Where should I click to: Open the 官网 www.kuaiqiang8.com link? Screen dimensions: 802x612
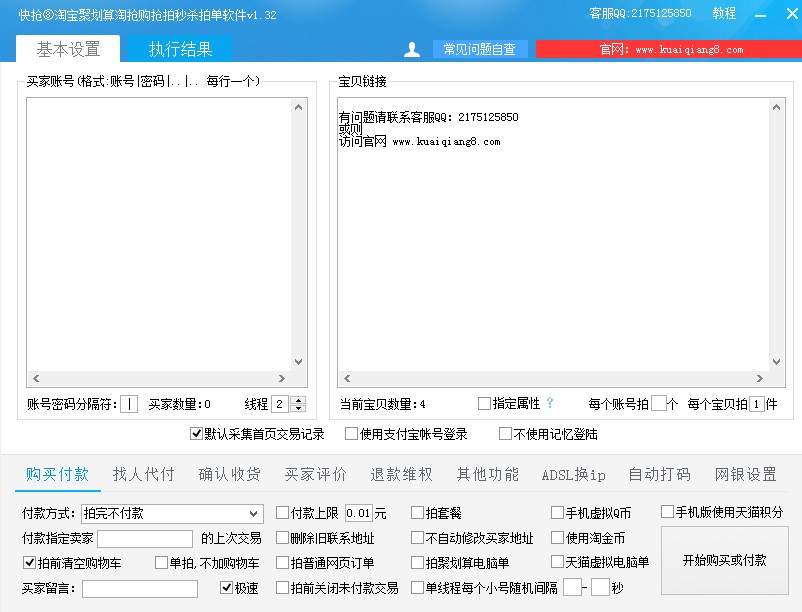670,49
